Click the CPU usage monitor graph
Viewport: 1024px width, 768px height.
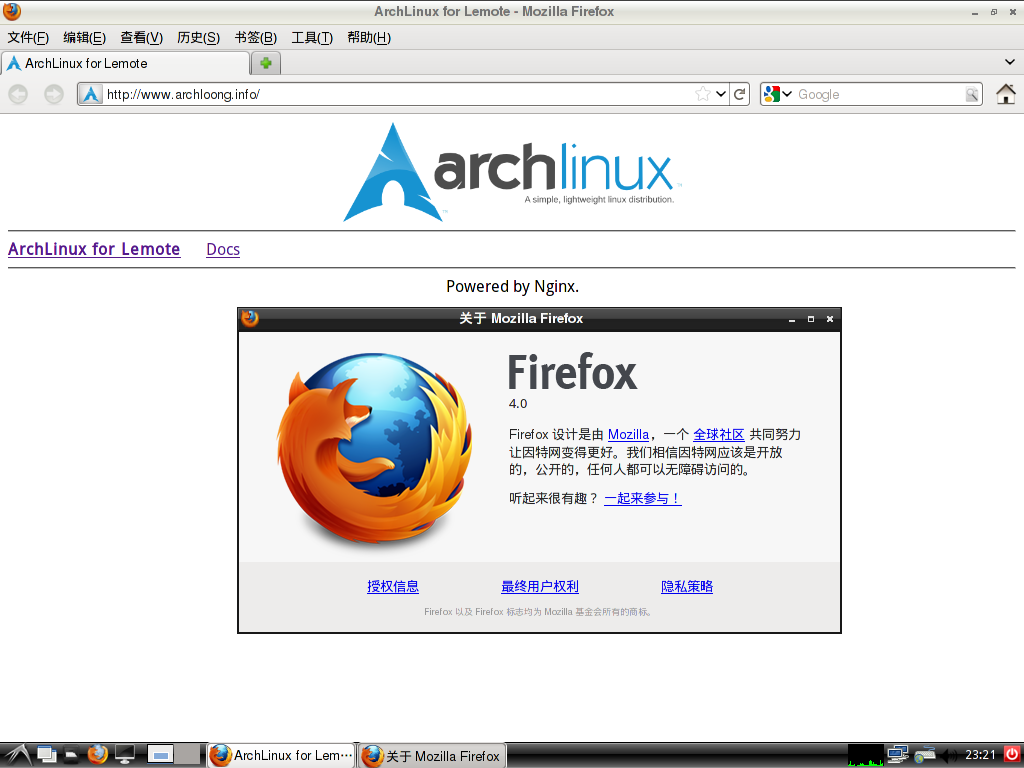pyautogui.click(x=865, y=755)
